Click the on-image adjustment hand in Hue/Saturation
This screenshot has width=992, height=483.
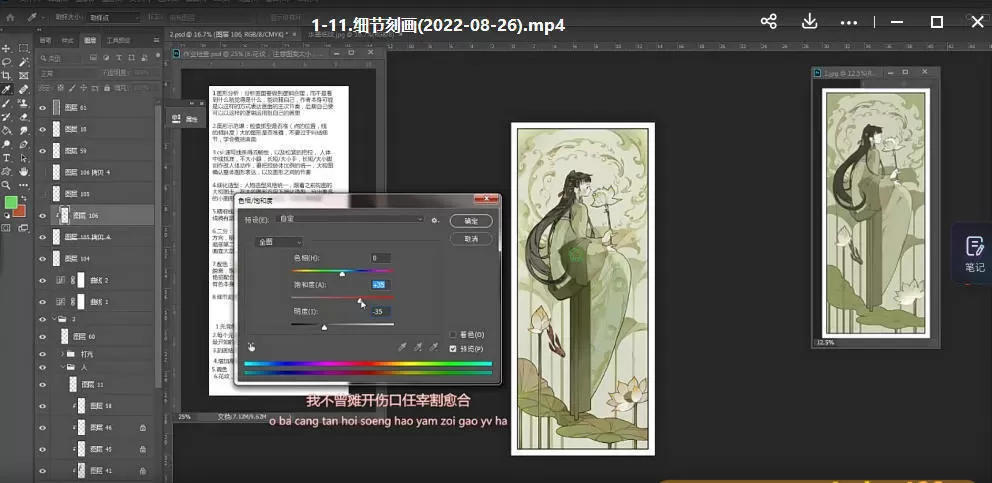pyautogui.click(x=252, y=347)
